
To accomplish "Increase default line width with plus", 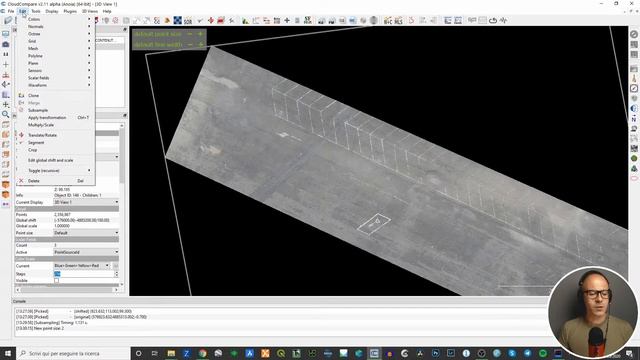I will coord(200,44).
